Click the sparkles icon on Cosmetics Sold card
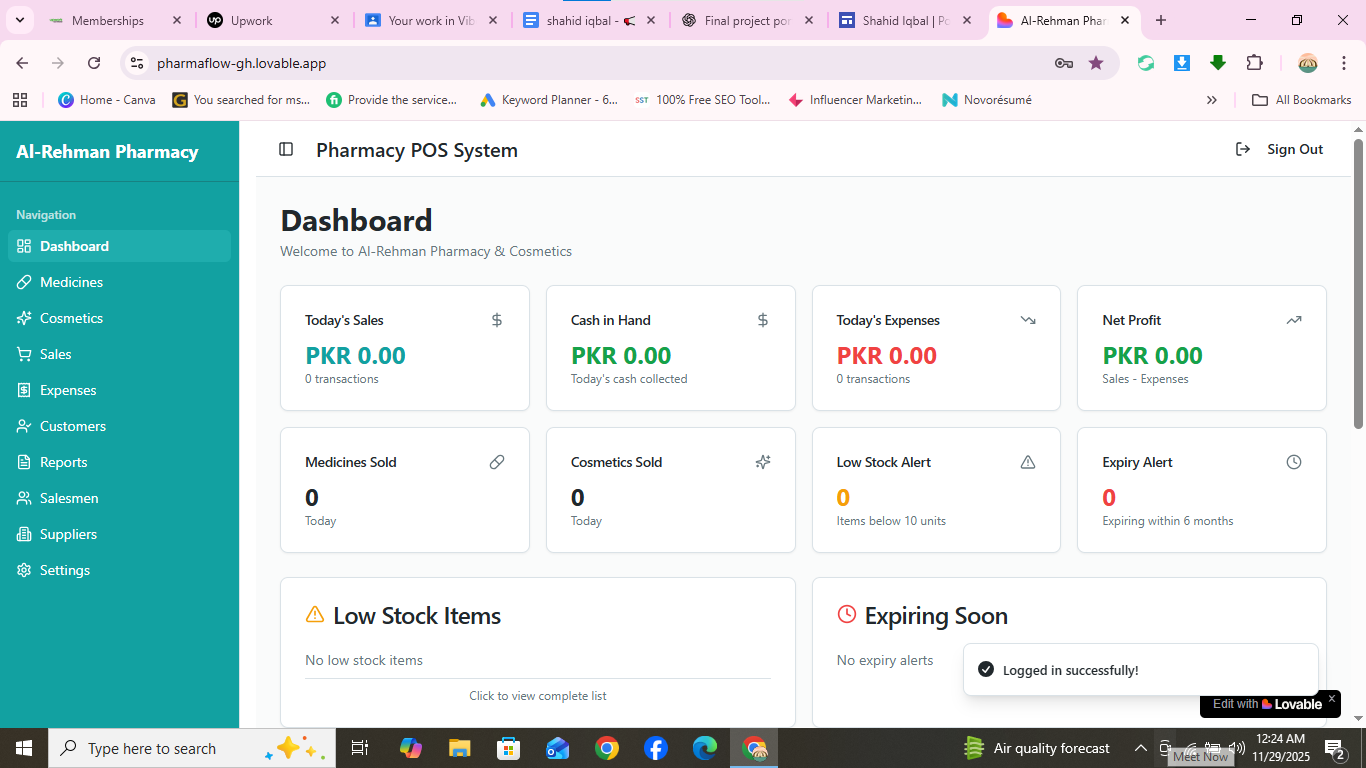 (762, 462)
